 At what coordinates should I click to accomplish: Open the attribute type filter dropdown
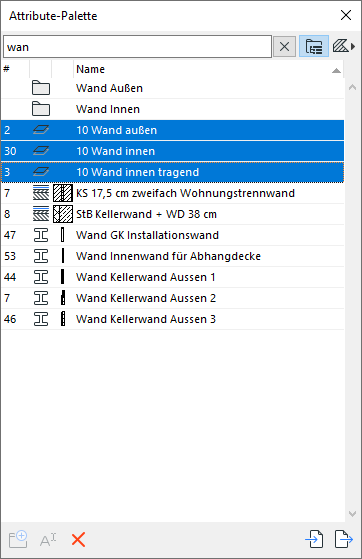(344, 46)
